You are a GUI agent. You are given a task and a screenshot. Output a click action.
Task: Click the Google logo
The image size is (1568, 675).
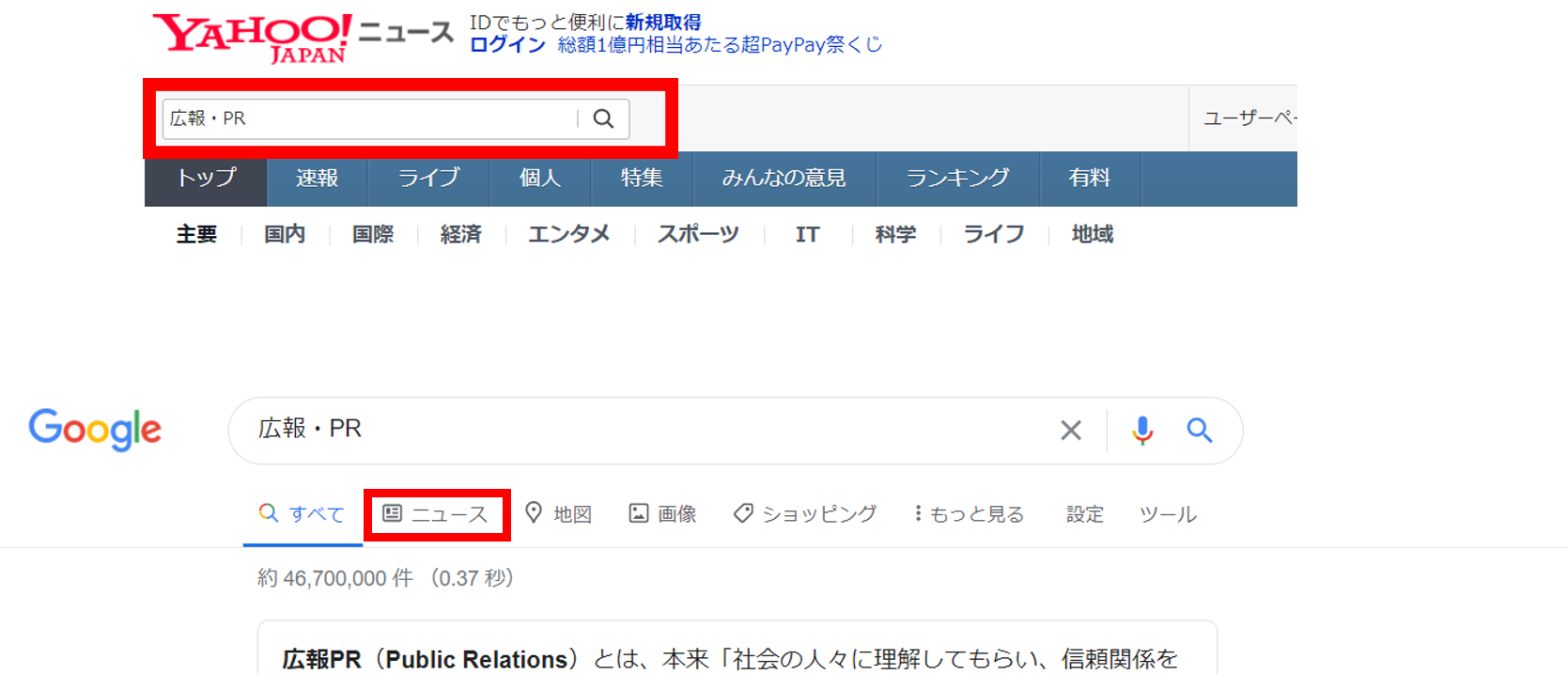[x=95, y=430]
